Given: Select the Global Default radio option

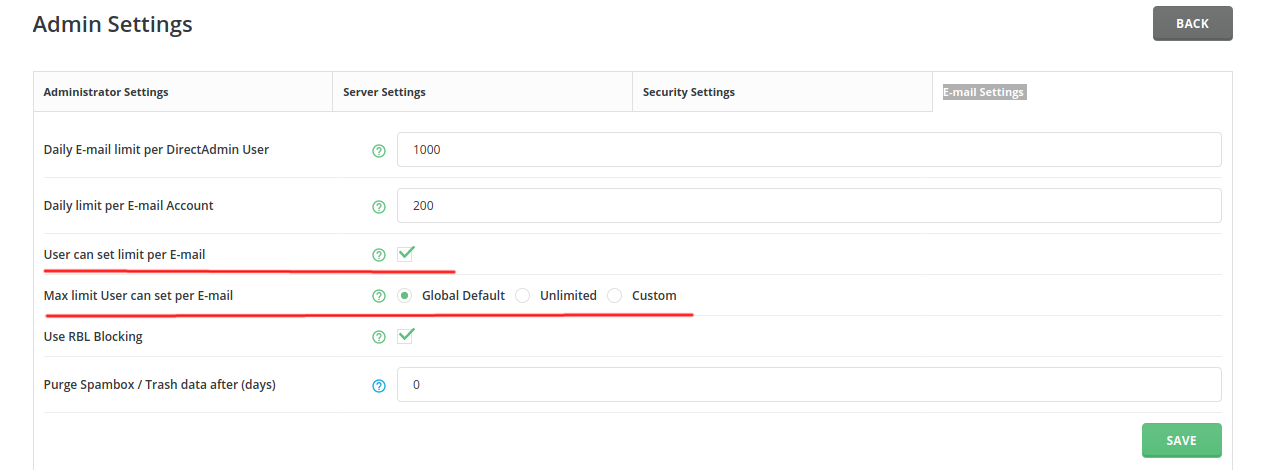Looking at the screenshot, I should [x=405, y=296].
